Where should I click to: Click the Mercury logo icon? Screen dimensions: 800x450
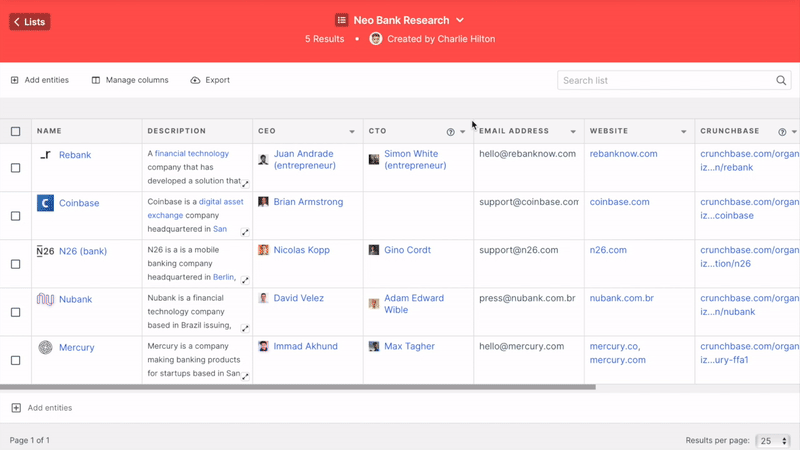(45, 347)
